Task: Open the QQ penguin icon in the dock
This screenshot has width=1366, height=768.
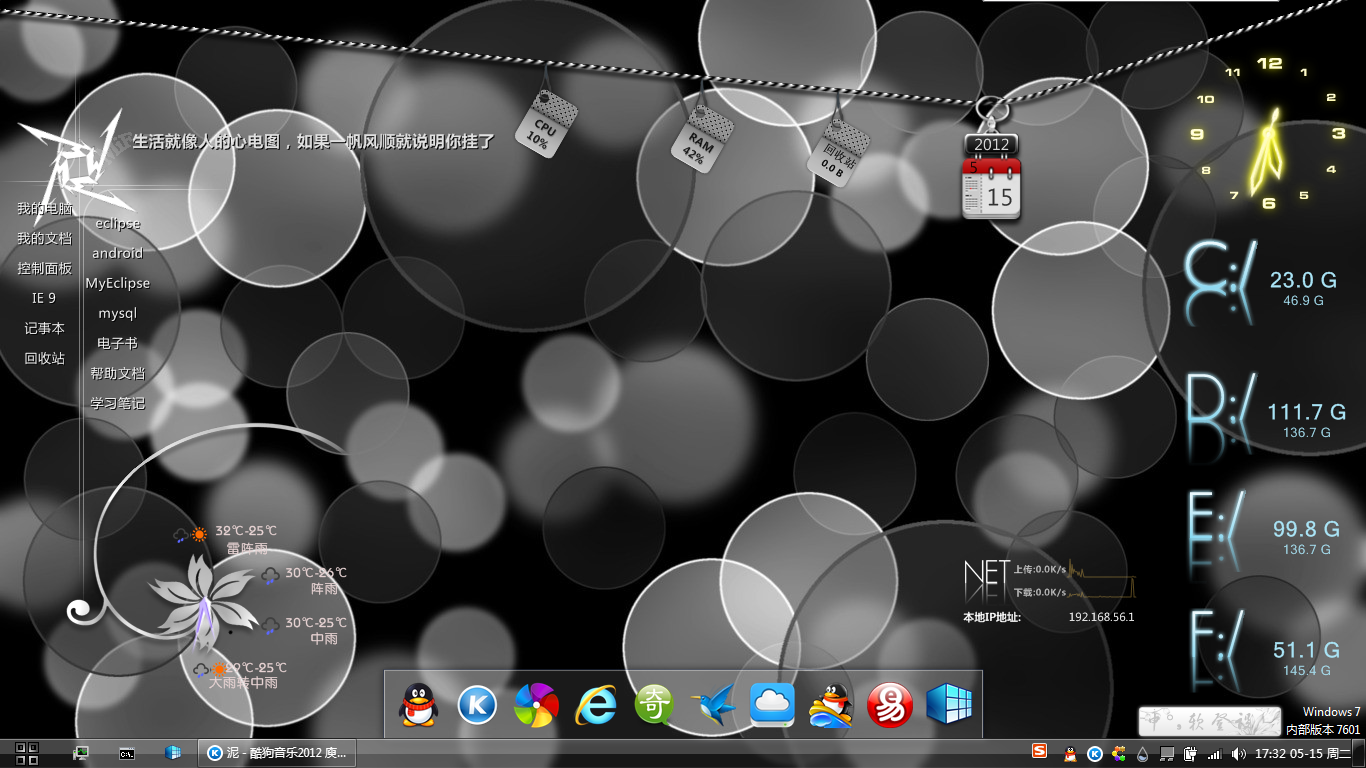Action: pos(418,705)
